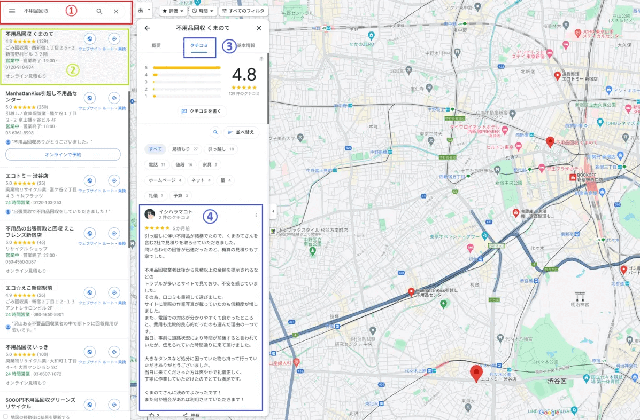
Task: Open the 不用品の出張買取と回収 えこフレンズ listing title
Action: [40, 231]
